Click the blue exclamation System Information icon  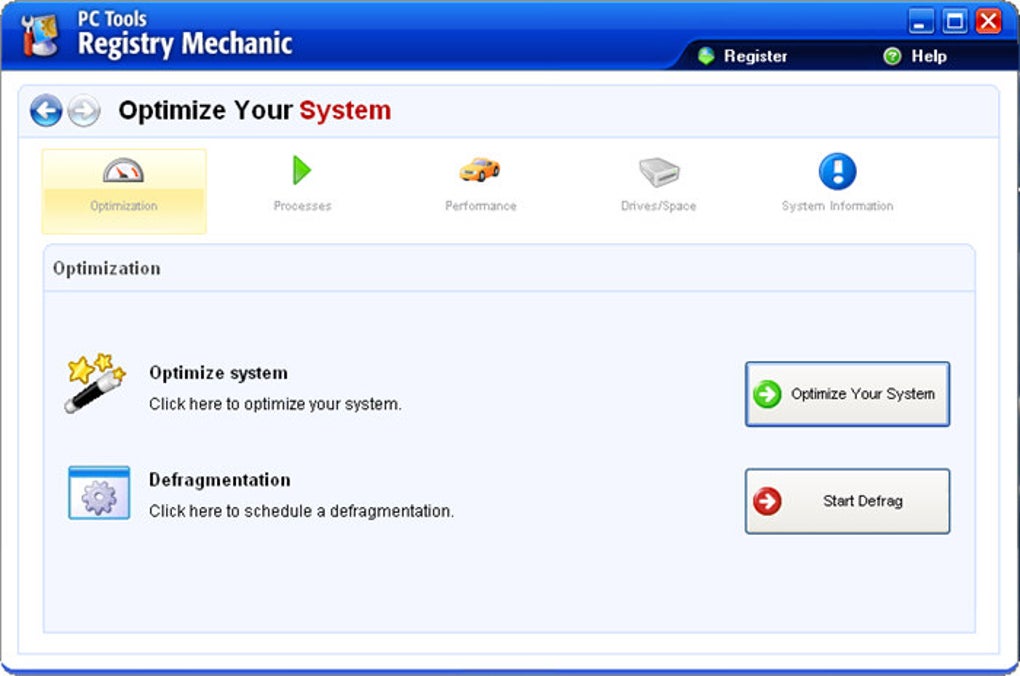837,171
